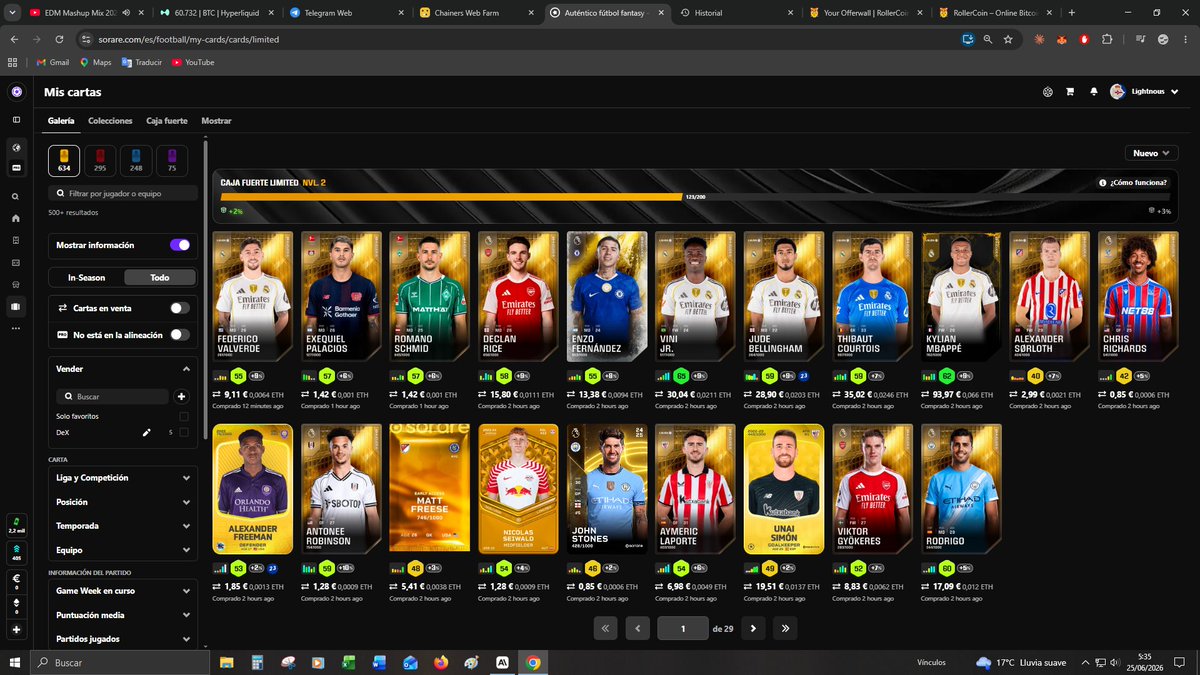
Task: Add a new list with plus button
Action: coord(182,396)
